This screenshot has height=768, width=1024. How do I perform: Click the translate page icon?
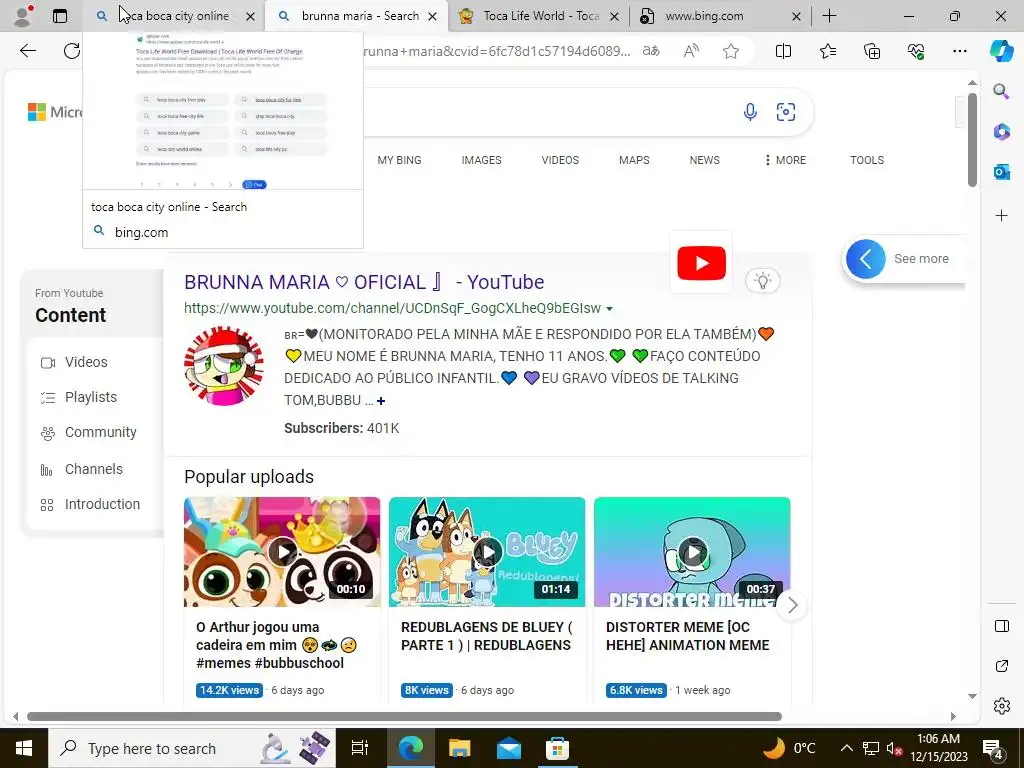(x=651, y=51)
